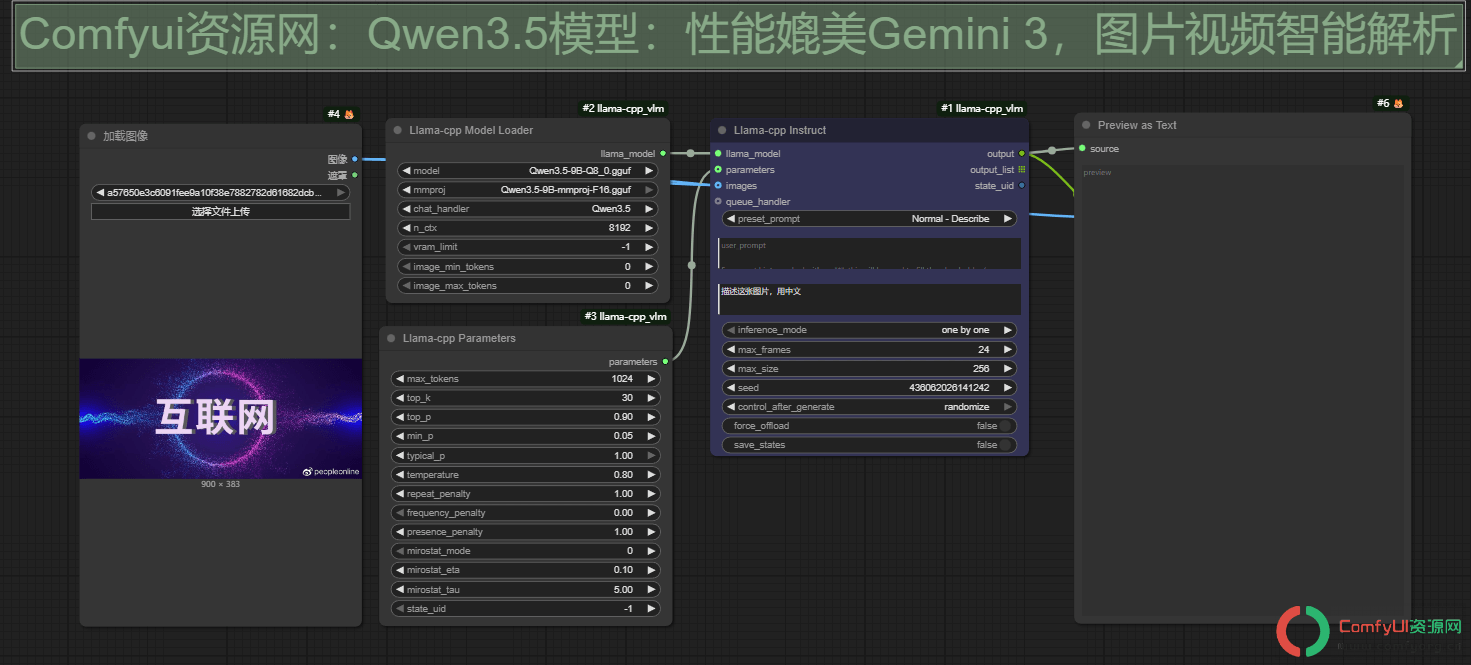Open the model dropdown showing Qwen3.5-9B-Q8_0.gguf

[x=527, y=171]
